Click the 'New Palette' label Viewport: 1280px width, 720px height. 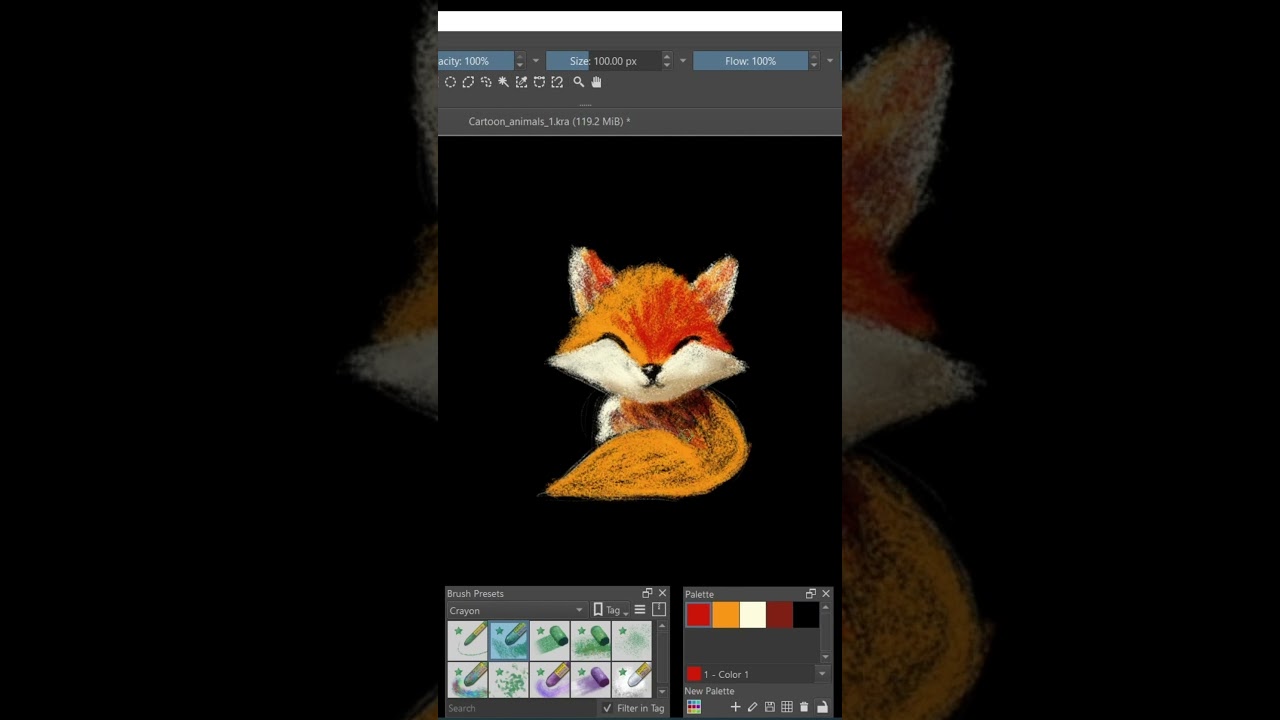point(709,691)
